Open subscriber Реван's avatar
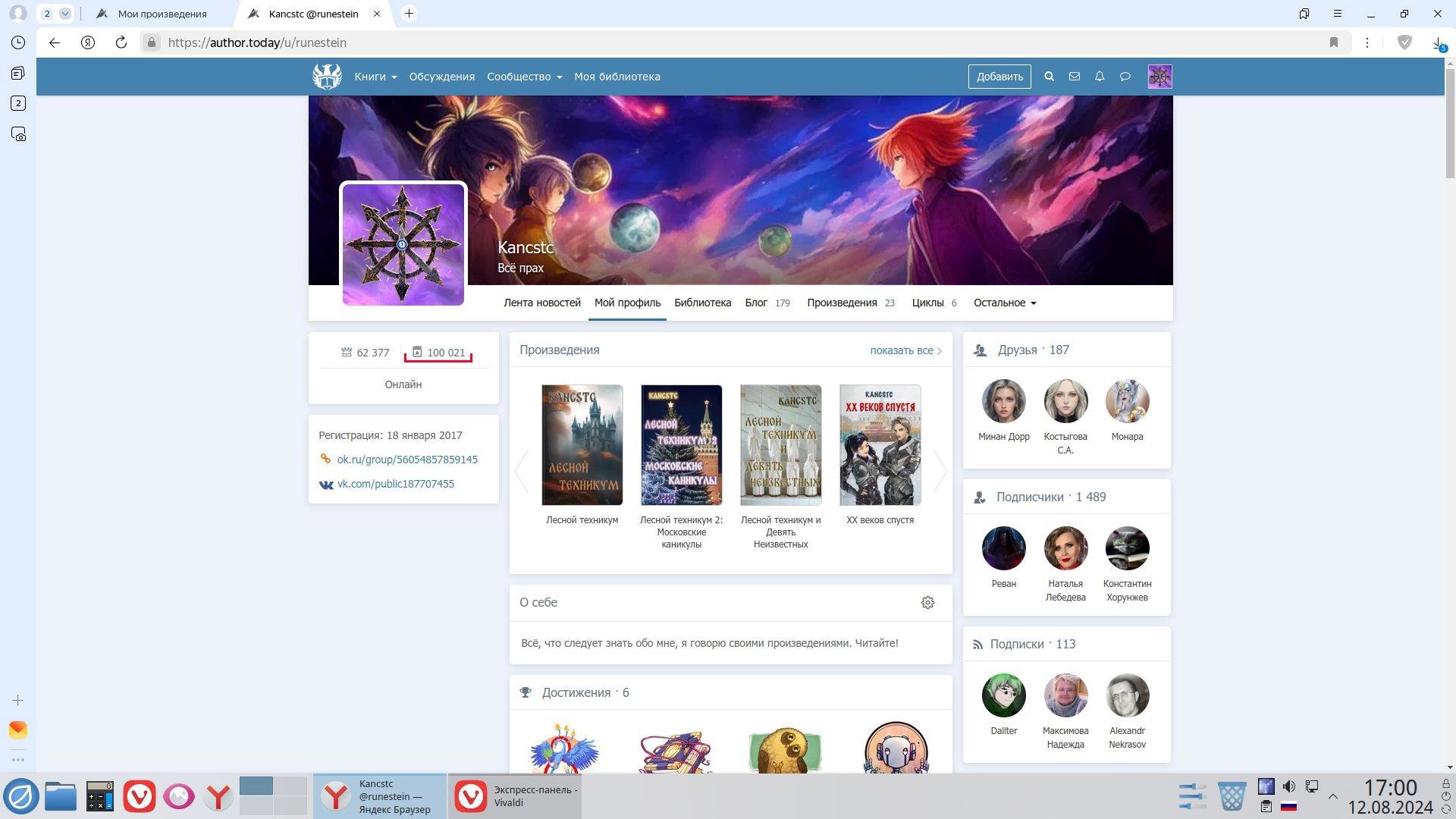Viewport: 1456px width, 819px height. 1004,548
